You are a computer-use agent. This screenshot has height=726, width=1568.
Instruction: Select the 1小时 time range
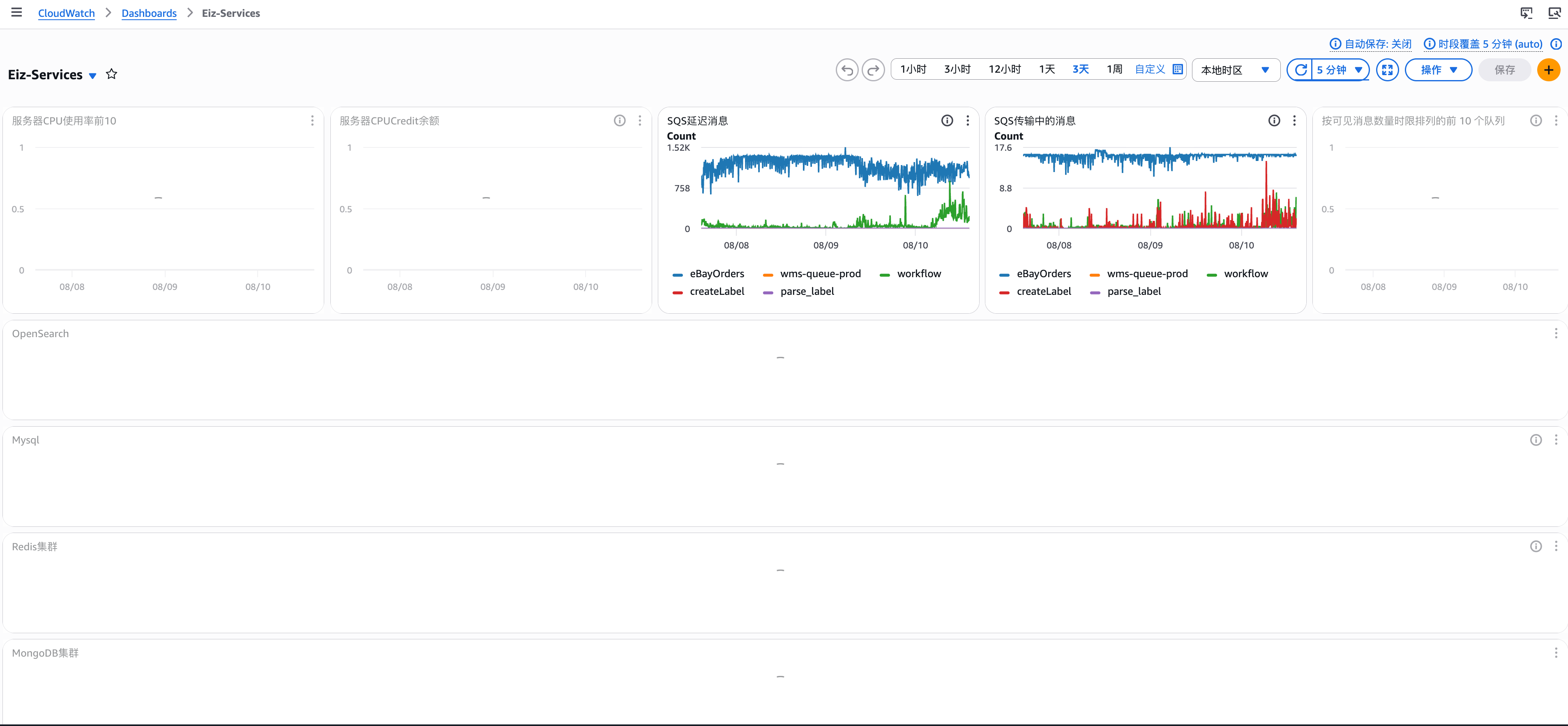[913, 69]
